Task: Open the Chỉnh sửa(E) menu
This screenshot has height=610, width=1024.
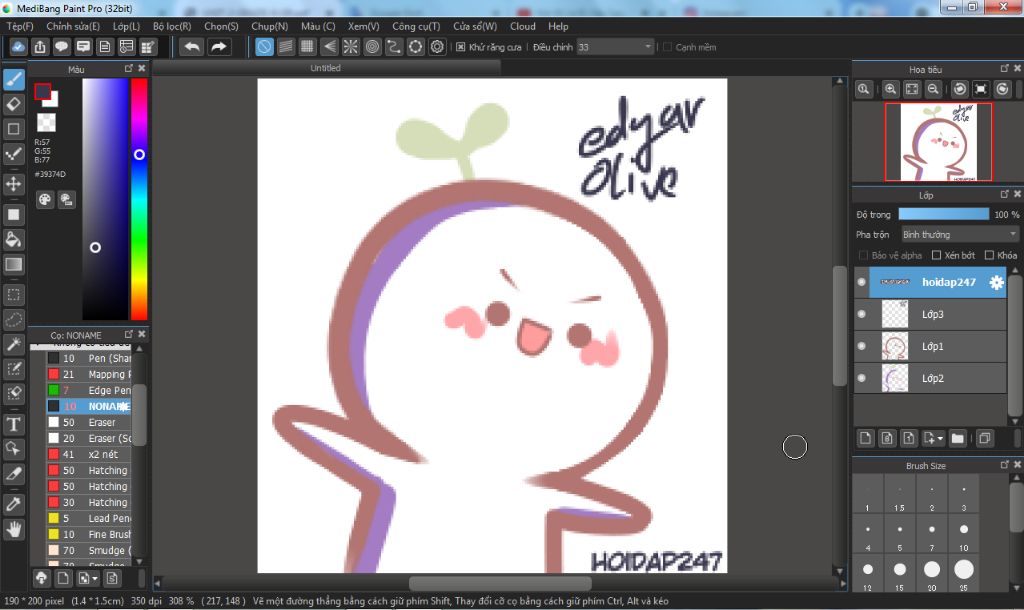Action: [x=73, y=26]
